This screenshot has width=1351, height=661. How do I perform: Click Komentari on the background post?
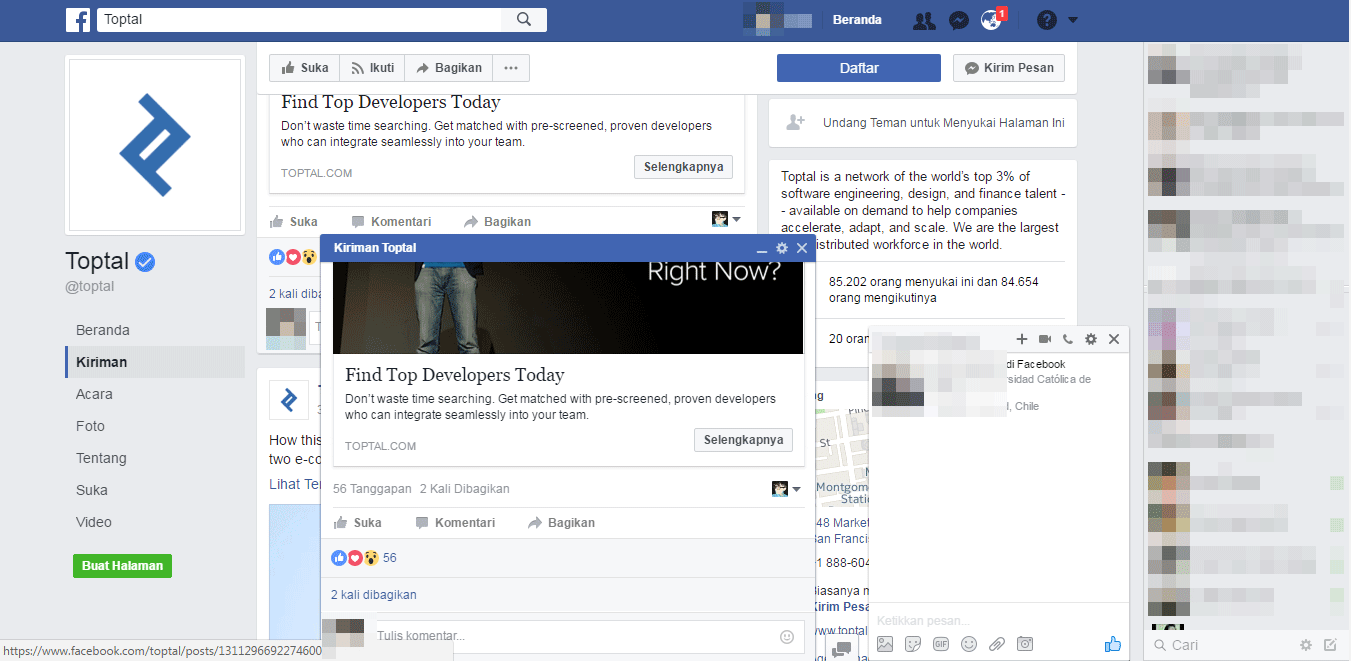pos(392,222)
